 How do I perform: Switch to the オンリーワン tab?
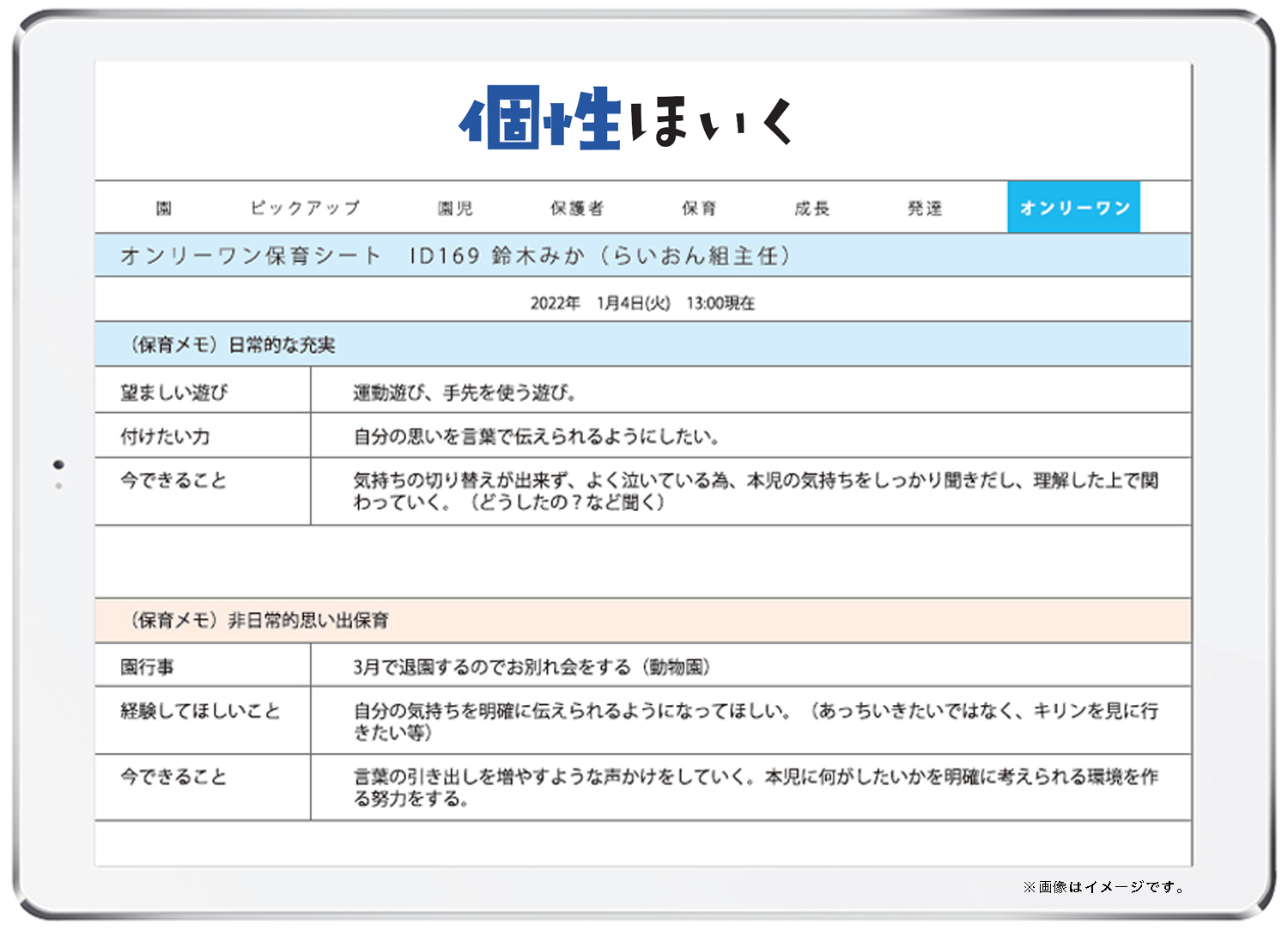click(x=1073, y=207)
